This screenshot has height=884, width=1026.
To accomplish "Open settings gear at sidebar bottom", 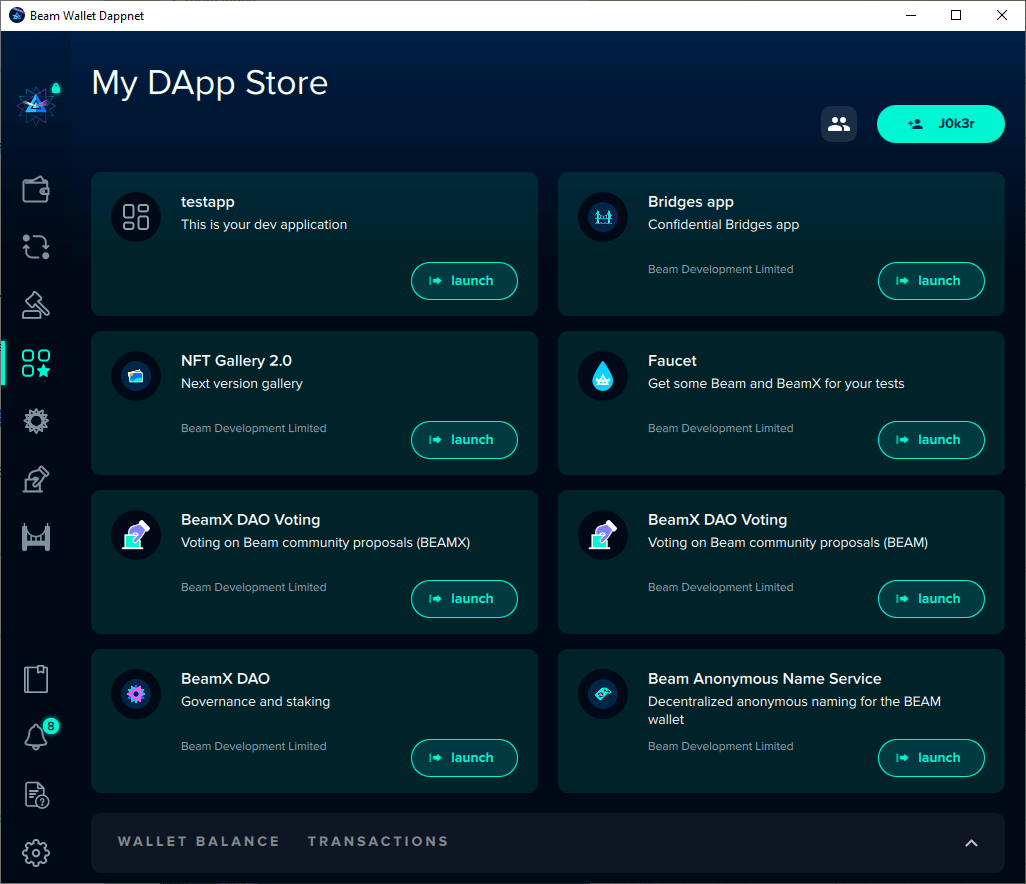I will (x=36, y=853).
